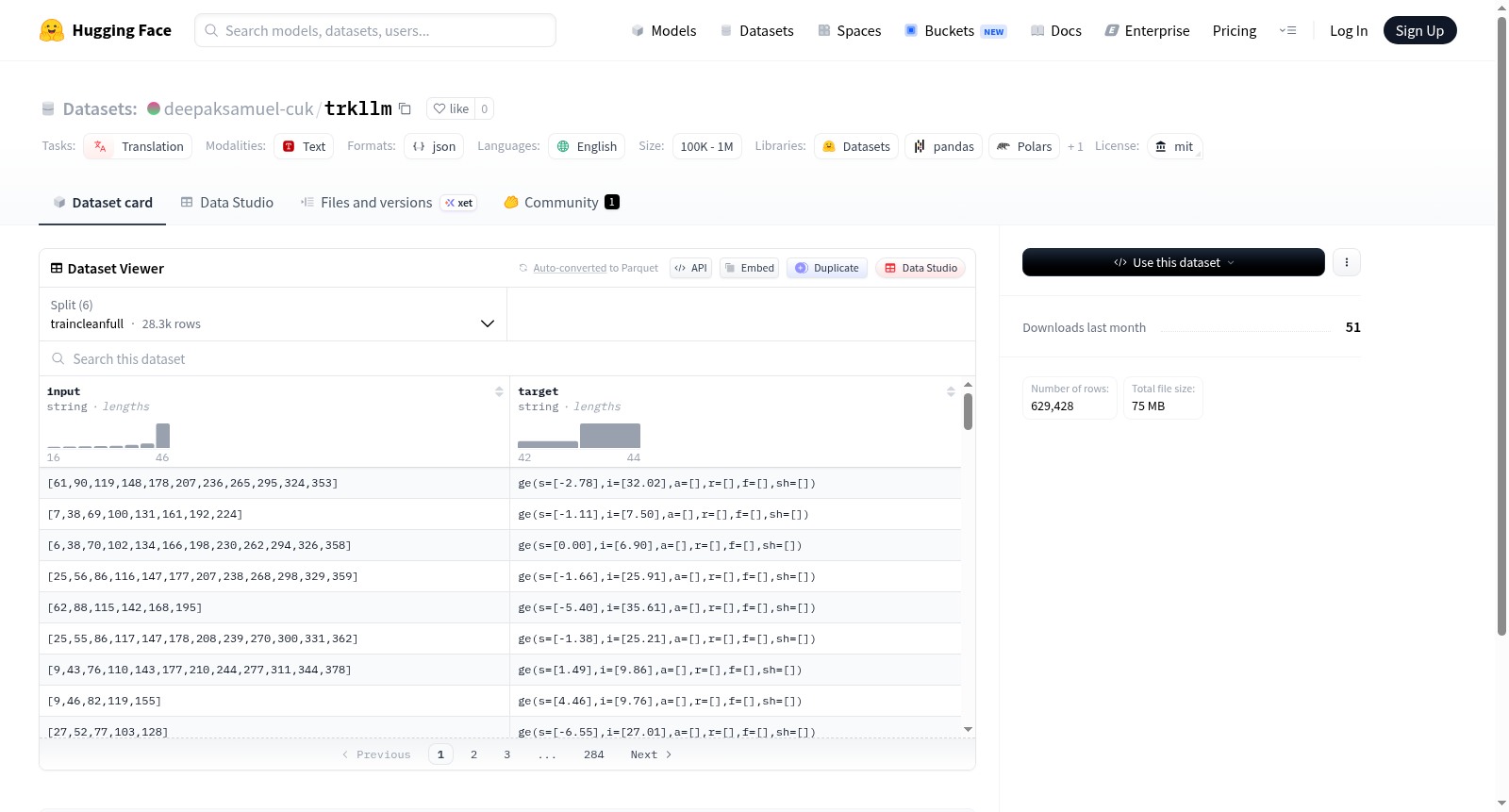Click the Sign Up button
1509x812 pixels.
tap(1419, 30)
